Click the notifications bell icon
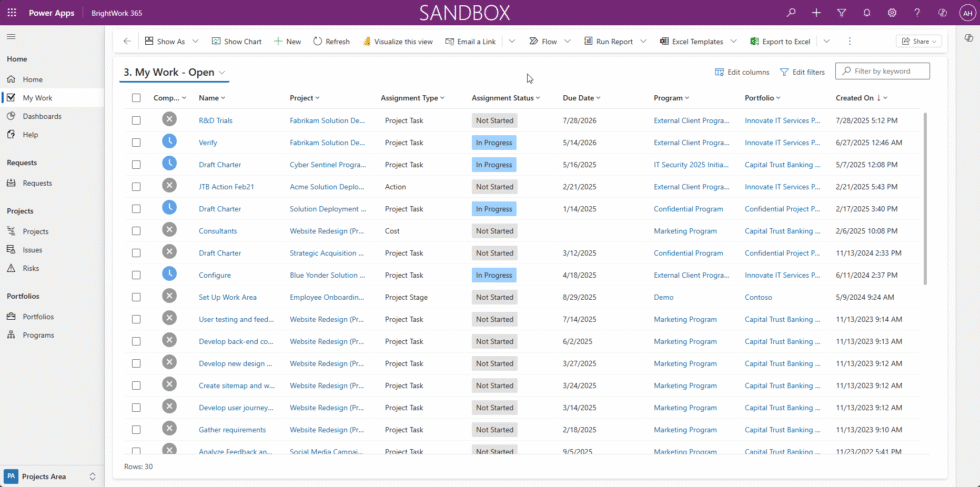This screenshot has width=980, height=487. pos(866,13)
